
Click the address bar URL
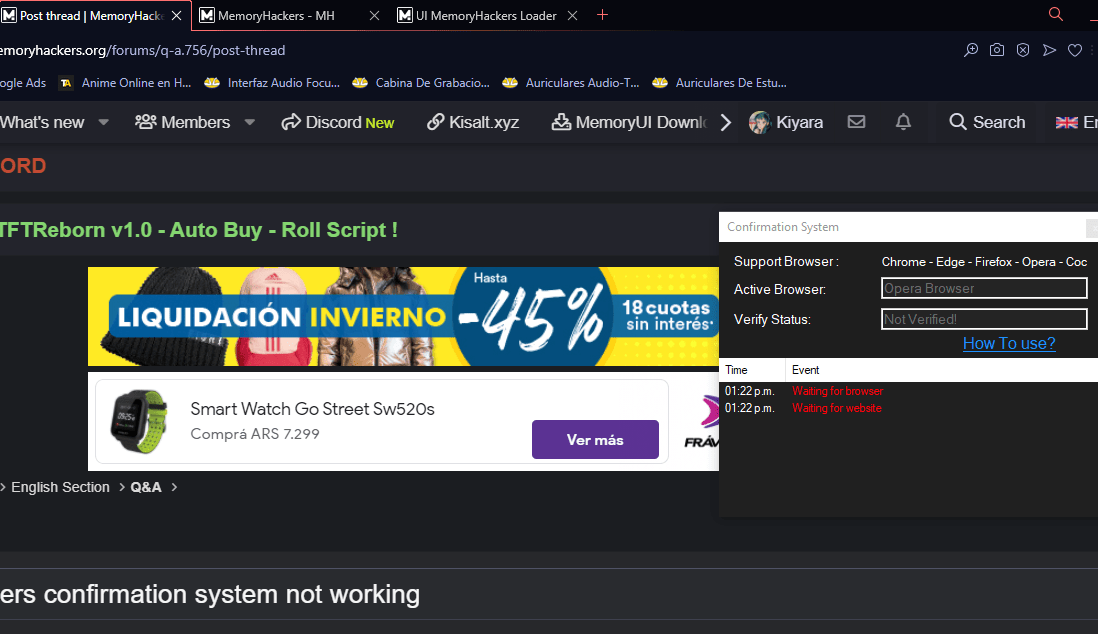coord(143,50)
